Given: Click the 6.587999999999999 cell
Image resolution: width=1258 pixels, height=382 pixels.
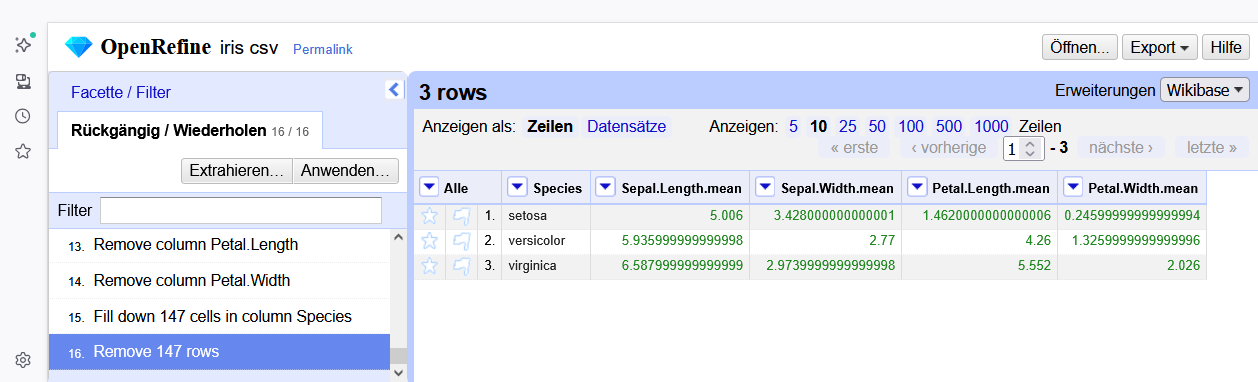Looking at the screenshot, I should 670,266.
